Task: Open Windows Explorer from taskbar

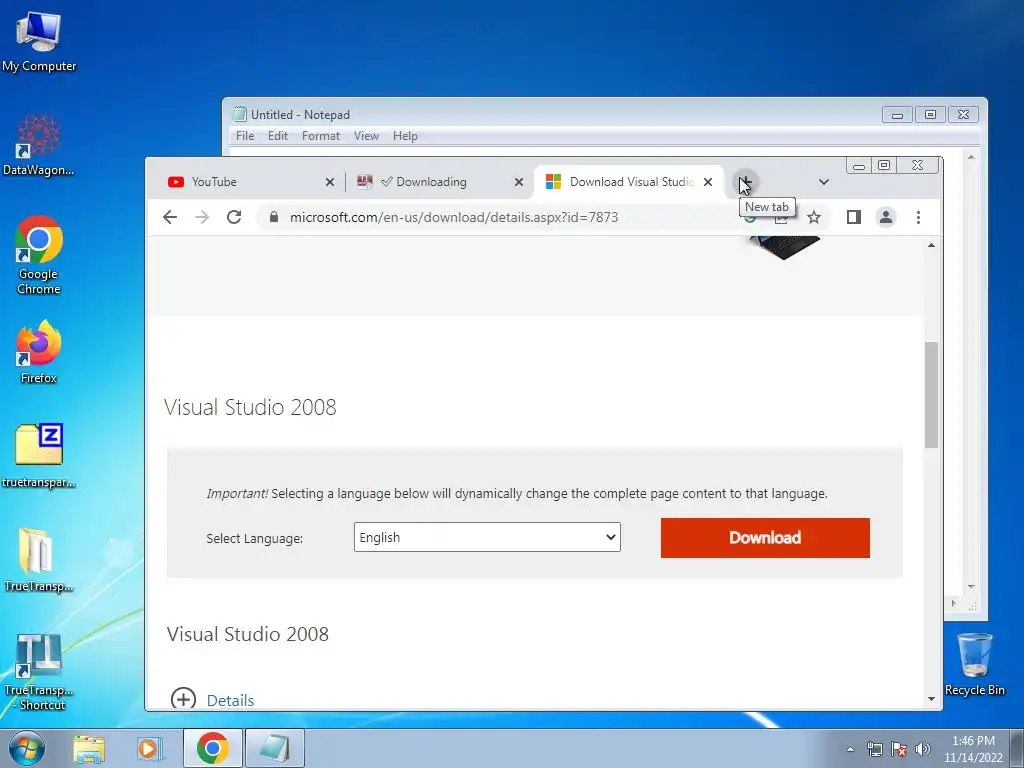Action: pos(89,749)
